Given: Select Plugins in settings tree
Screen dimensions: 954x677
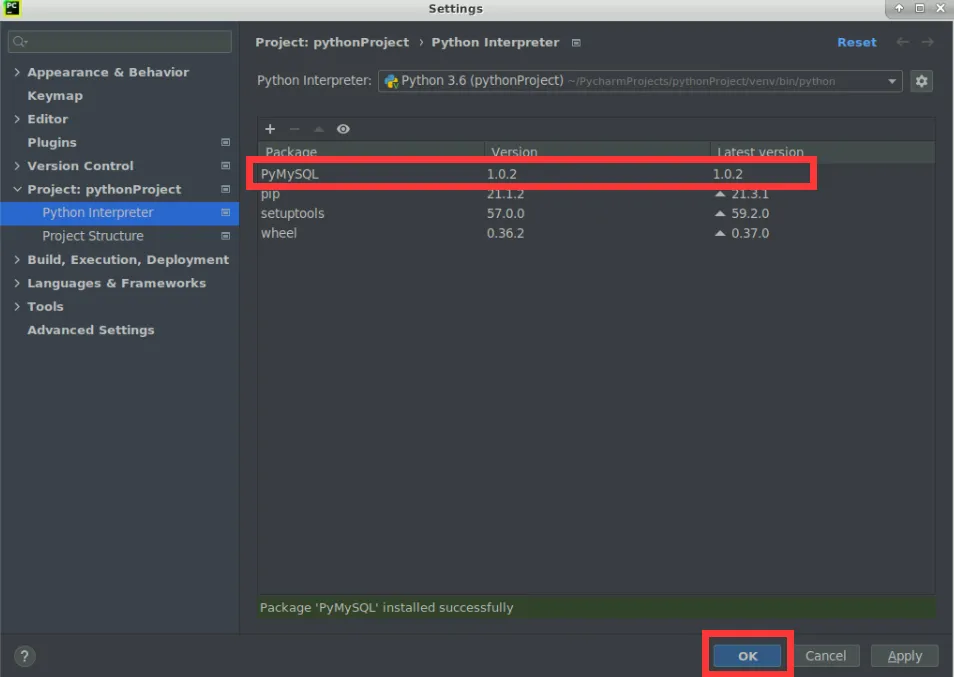Looking at the screenshot, I should [52, 142].
